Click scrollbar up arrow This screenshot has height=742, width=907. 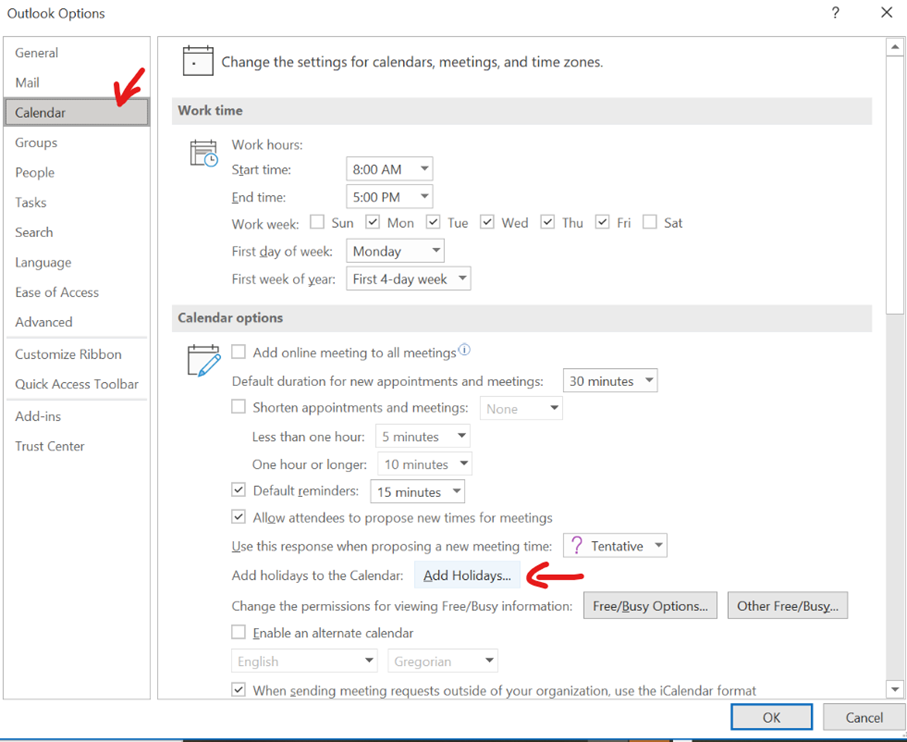(x=895, y=47)
